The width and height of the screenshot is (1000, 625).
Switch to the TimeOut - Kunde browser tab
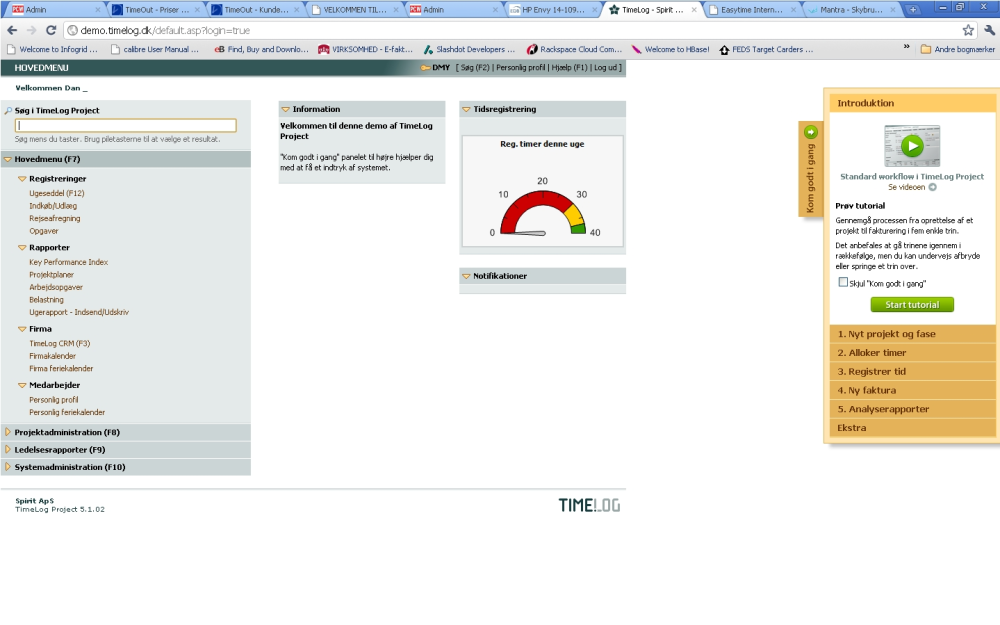(x=255, y=10)
